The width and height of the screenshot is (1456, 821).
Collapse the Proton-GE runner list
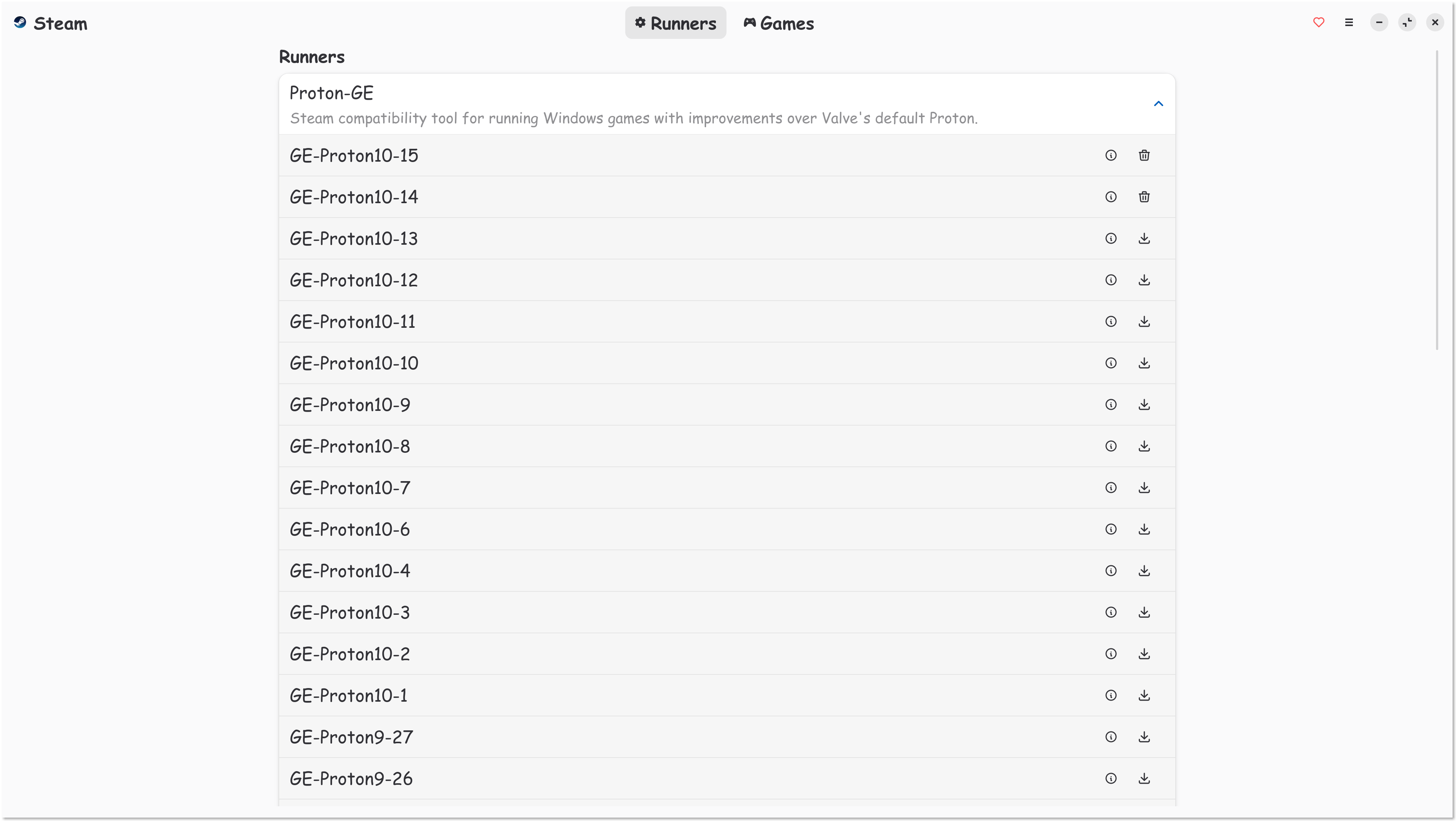[1158, 103]
